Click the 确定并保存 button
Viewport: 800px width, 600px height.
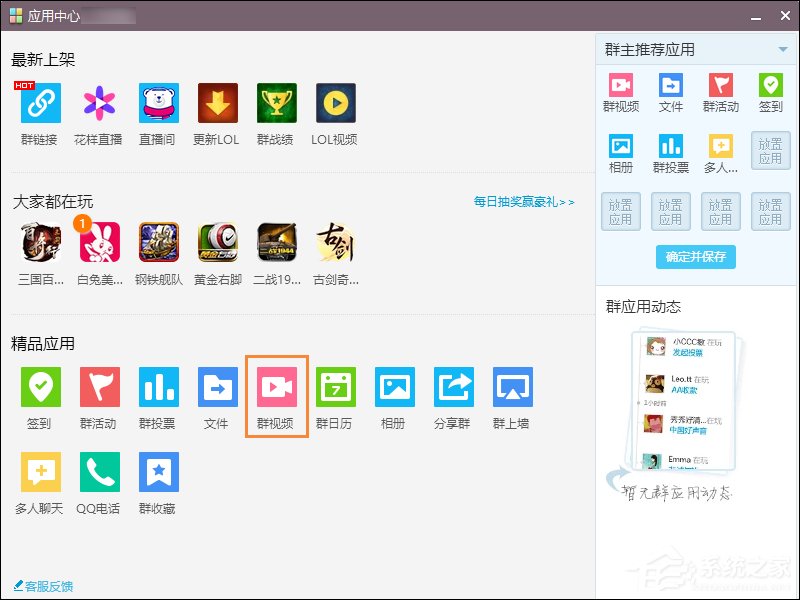696,256
